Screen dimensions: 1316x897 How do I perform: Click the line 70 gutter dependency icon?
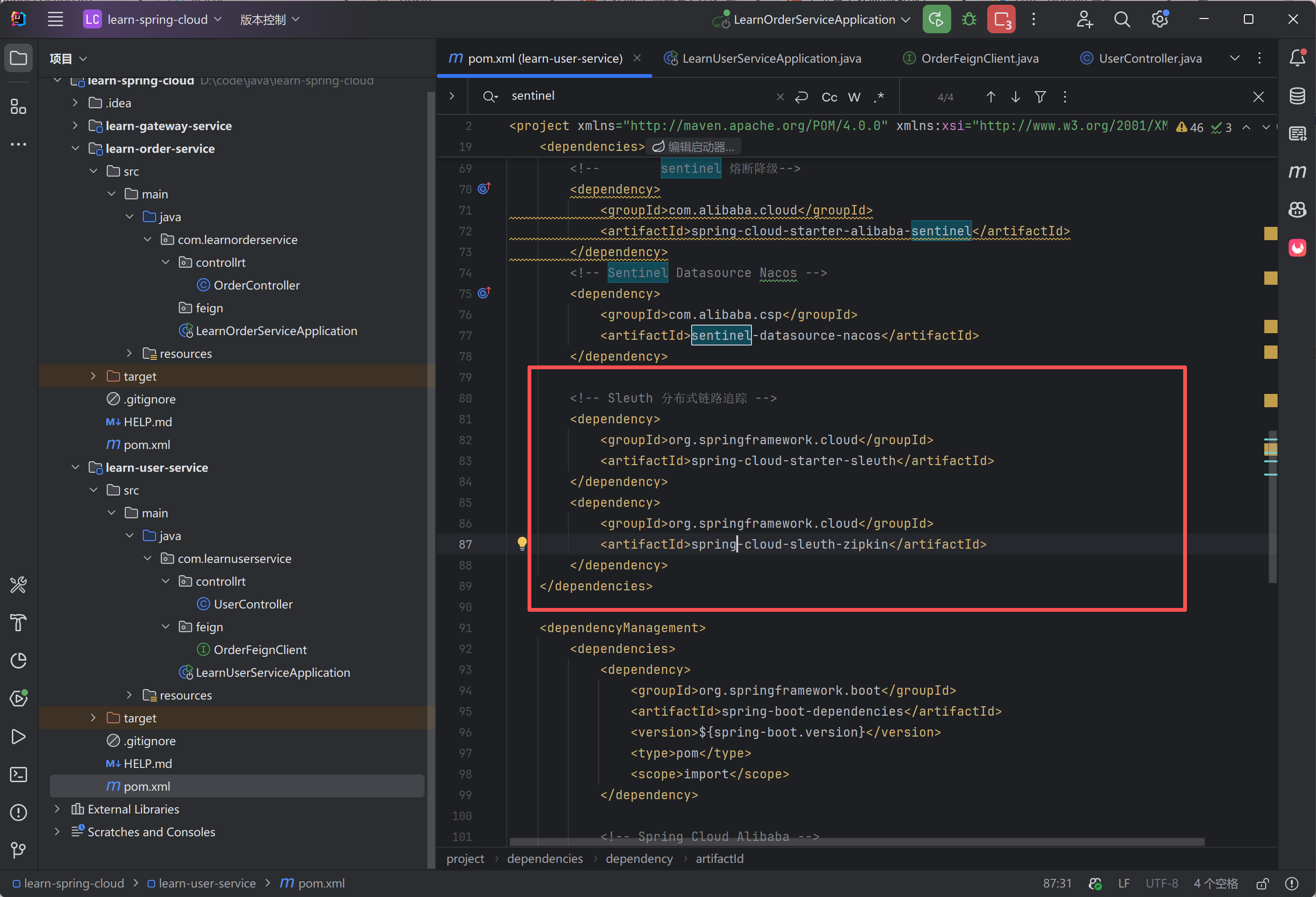(484, 188)
